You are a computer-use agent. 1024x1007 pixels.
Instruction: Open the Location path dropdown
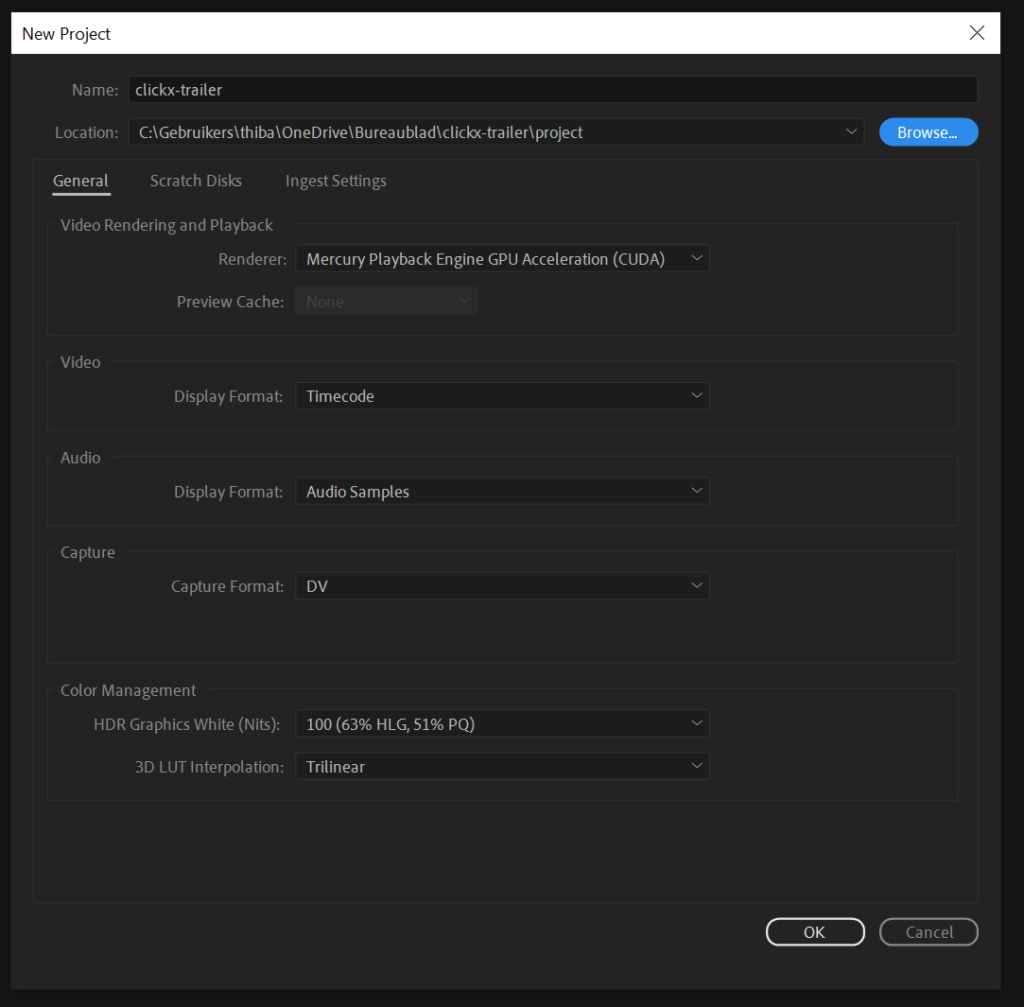(x=496, y=132)
